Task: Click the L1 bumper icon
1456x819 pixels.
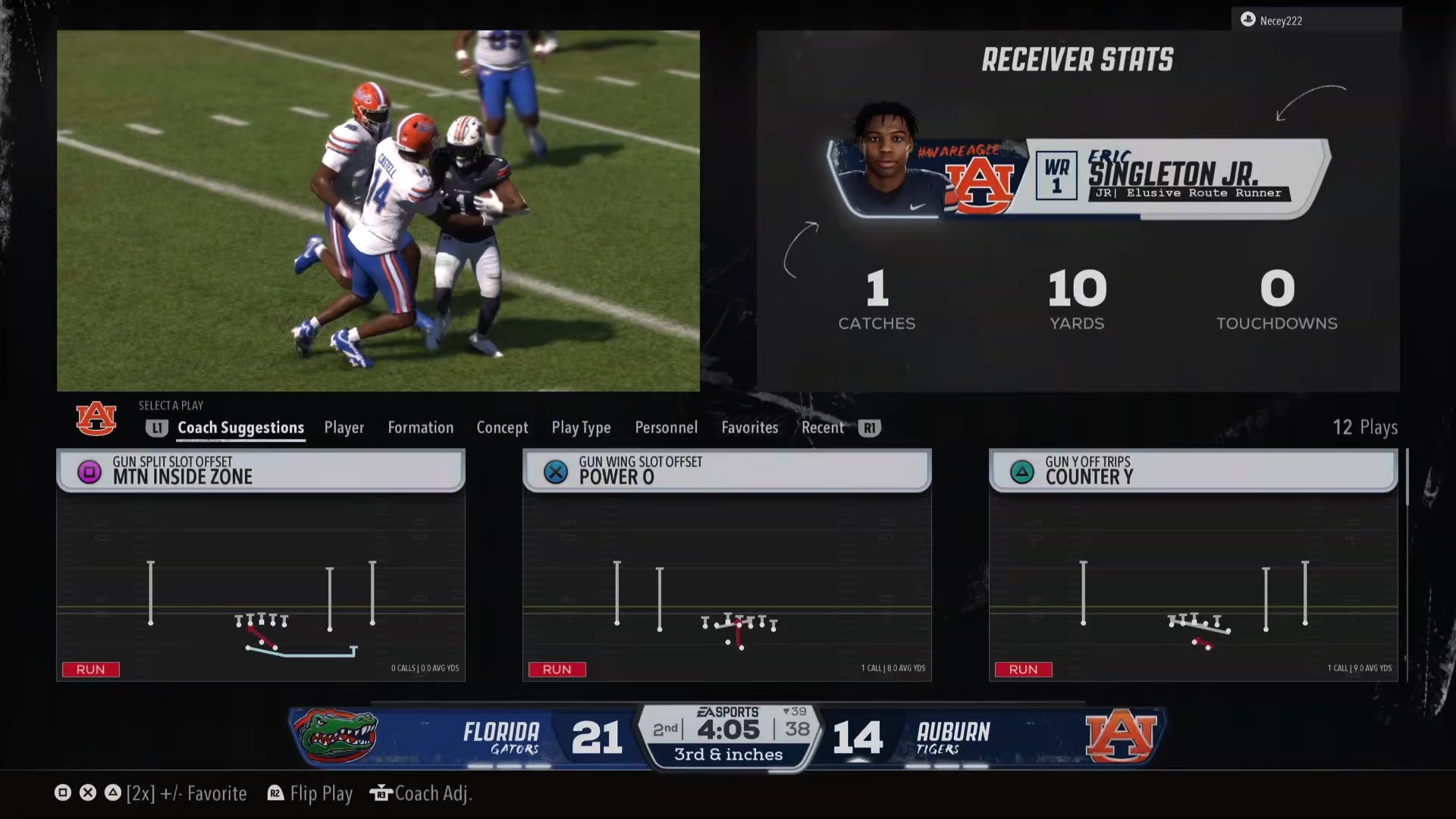Action: point(156,428)
